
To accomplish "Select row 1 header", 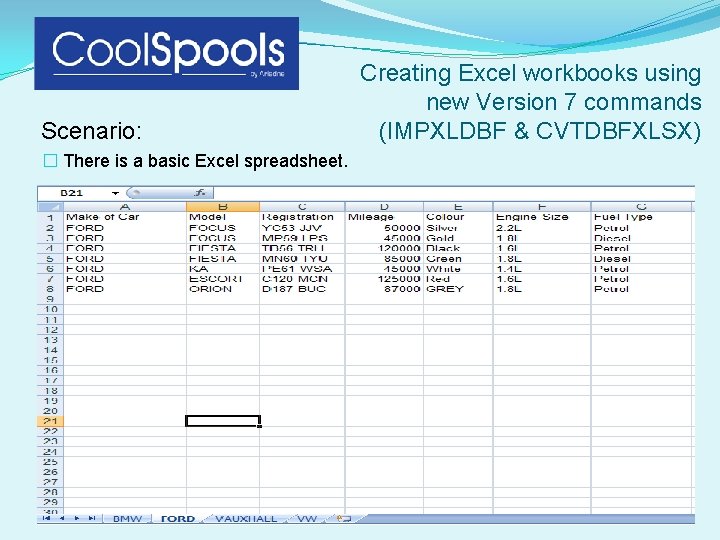I will tap(50, 218).
